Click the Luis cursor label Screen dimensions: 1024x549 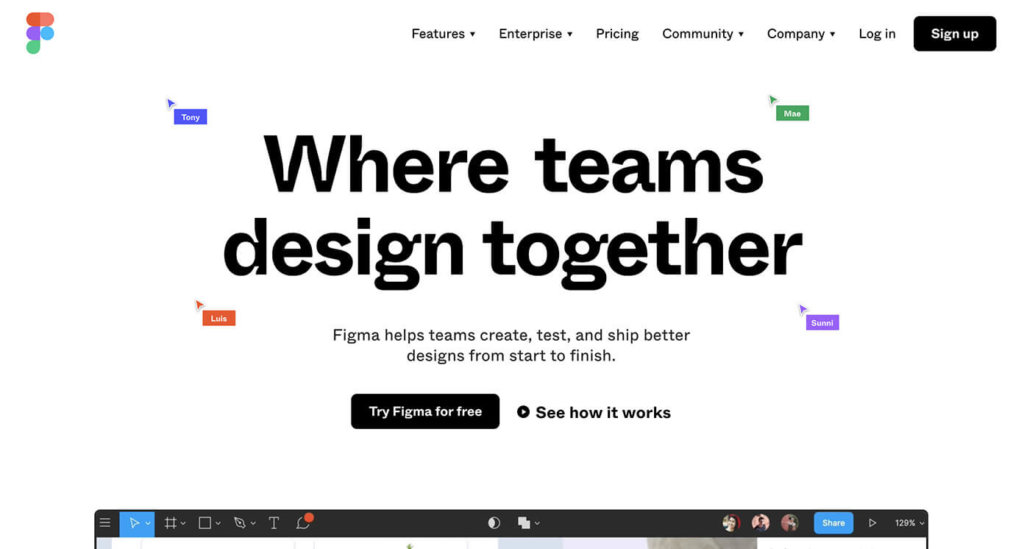click(219, 318)
